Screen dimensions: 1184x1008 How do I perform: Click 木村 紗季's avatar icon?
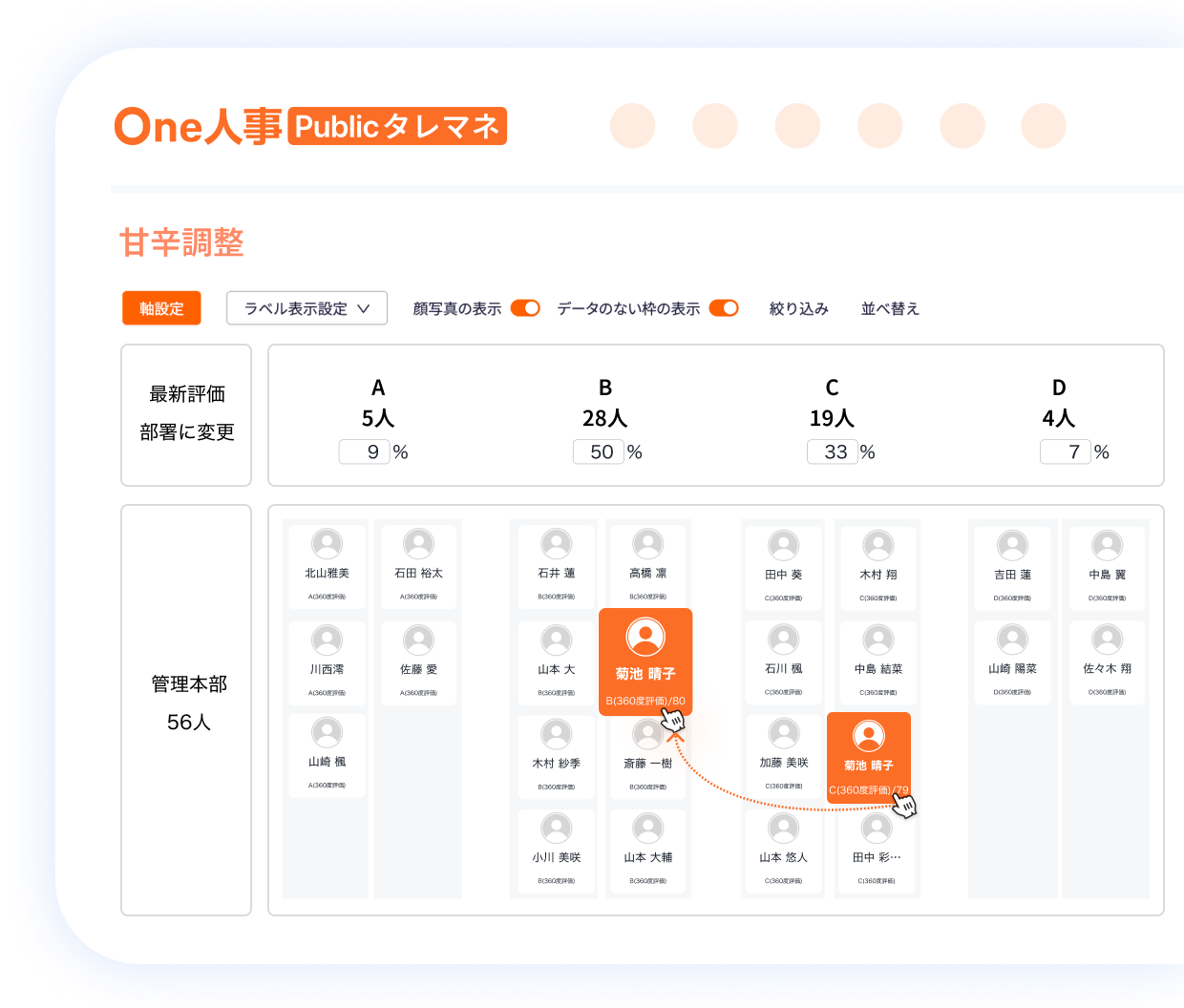tap(556, 734)
